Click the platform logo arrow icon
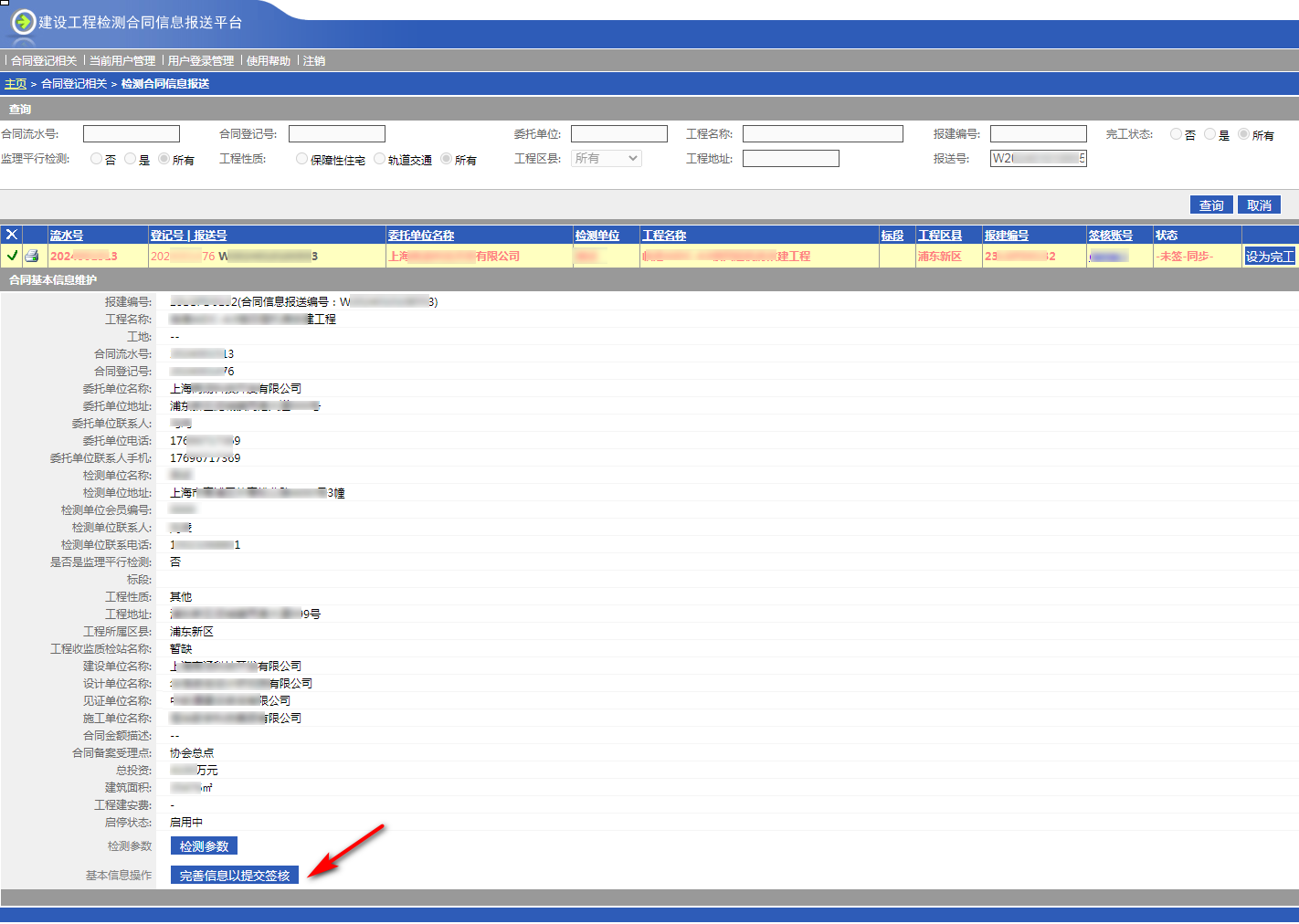The image size is (1299, 924). coord(24,21)
